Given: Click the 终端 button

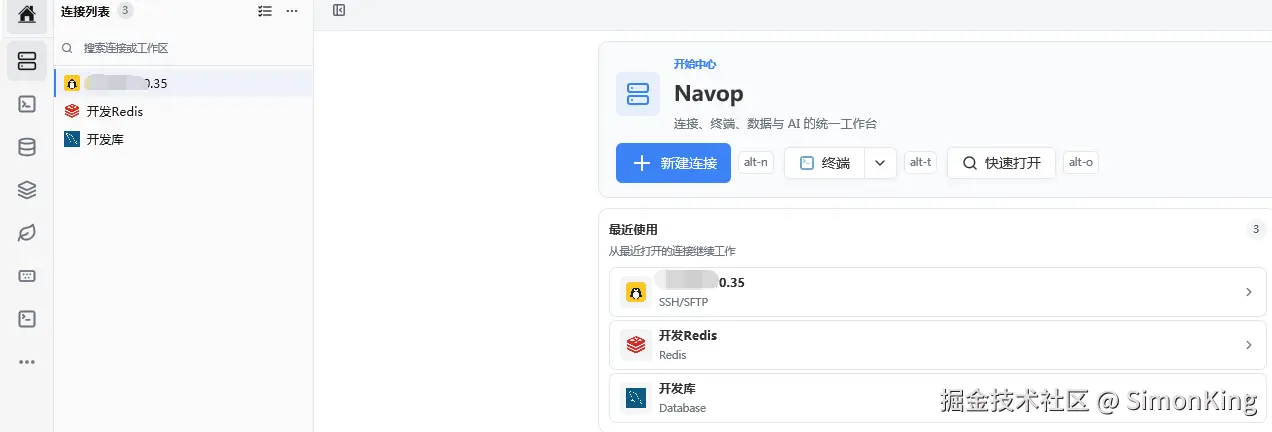Looking at the screenshot, I should (825, 163).
